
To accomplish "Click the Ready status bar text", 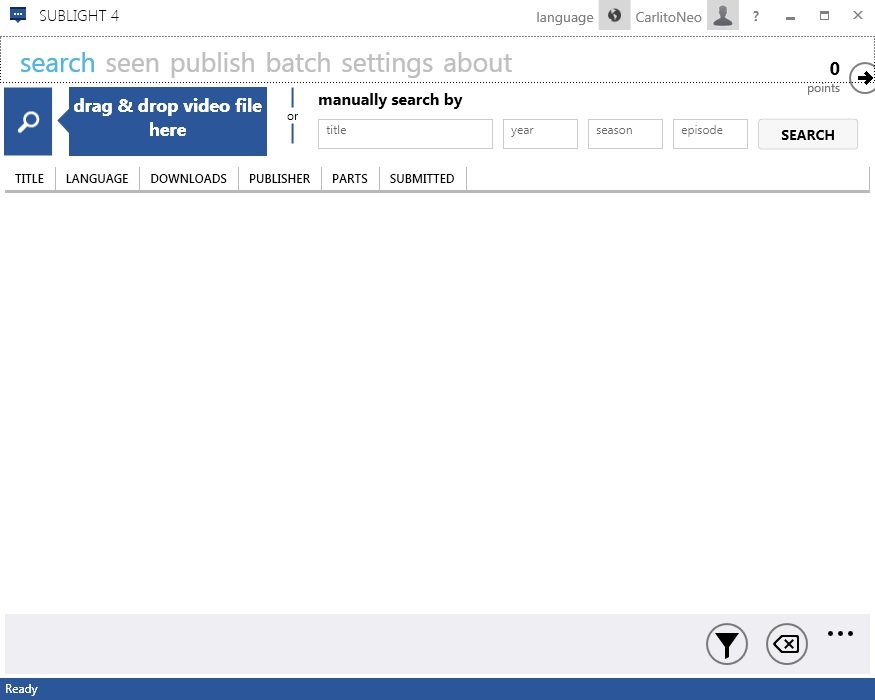I will coord(21,689).
